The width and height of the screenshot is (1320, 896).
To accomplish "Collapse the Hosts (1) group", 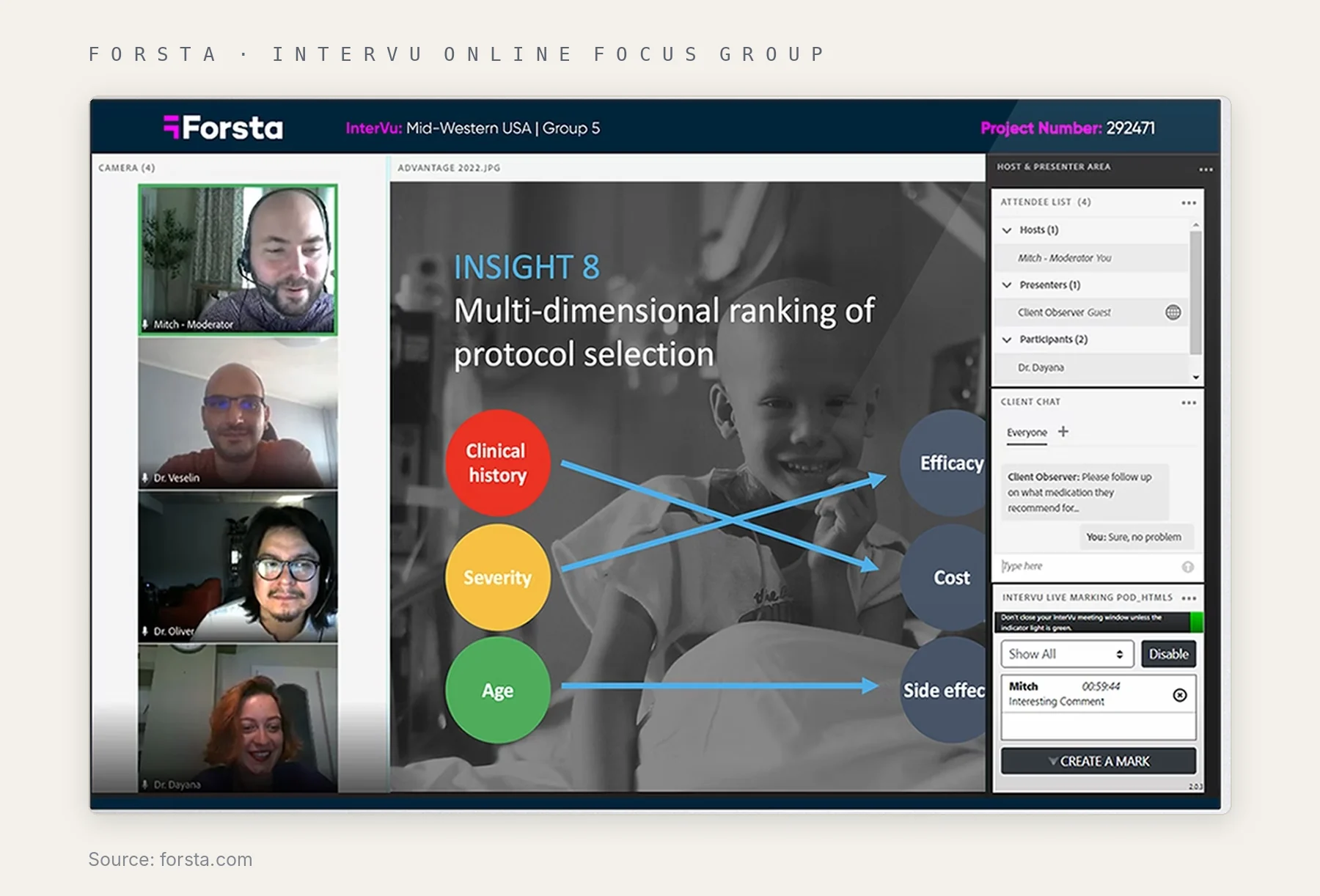I will (x=1007, y=230).
